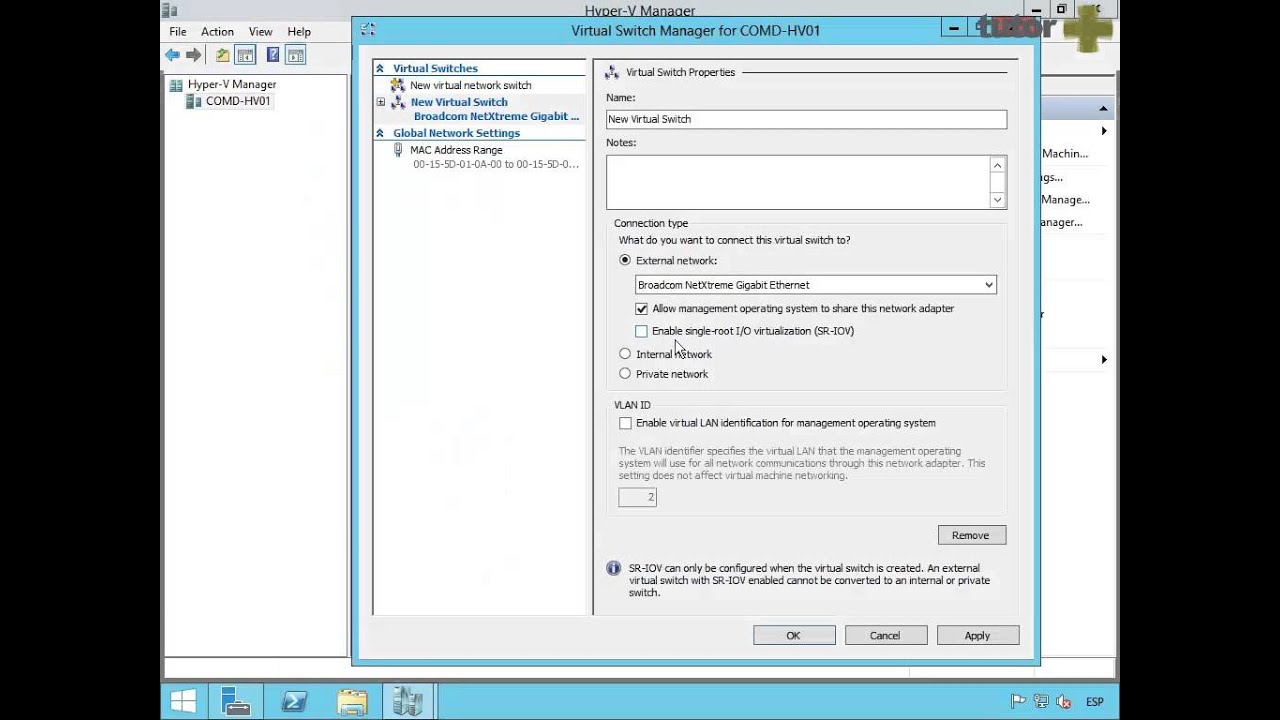
Task: Click Hyper-V Manager taskbar icon
Action: (x=407, y=701)
